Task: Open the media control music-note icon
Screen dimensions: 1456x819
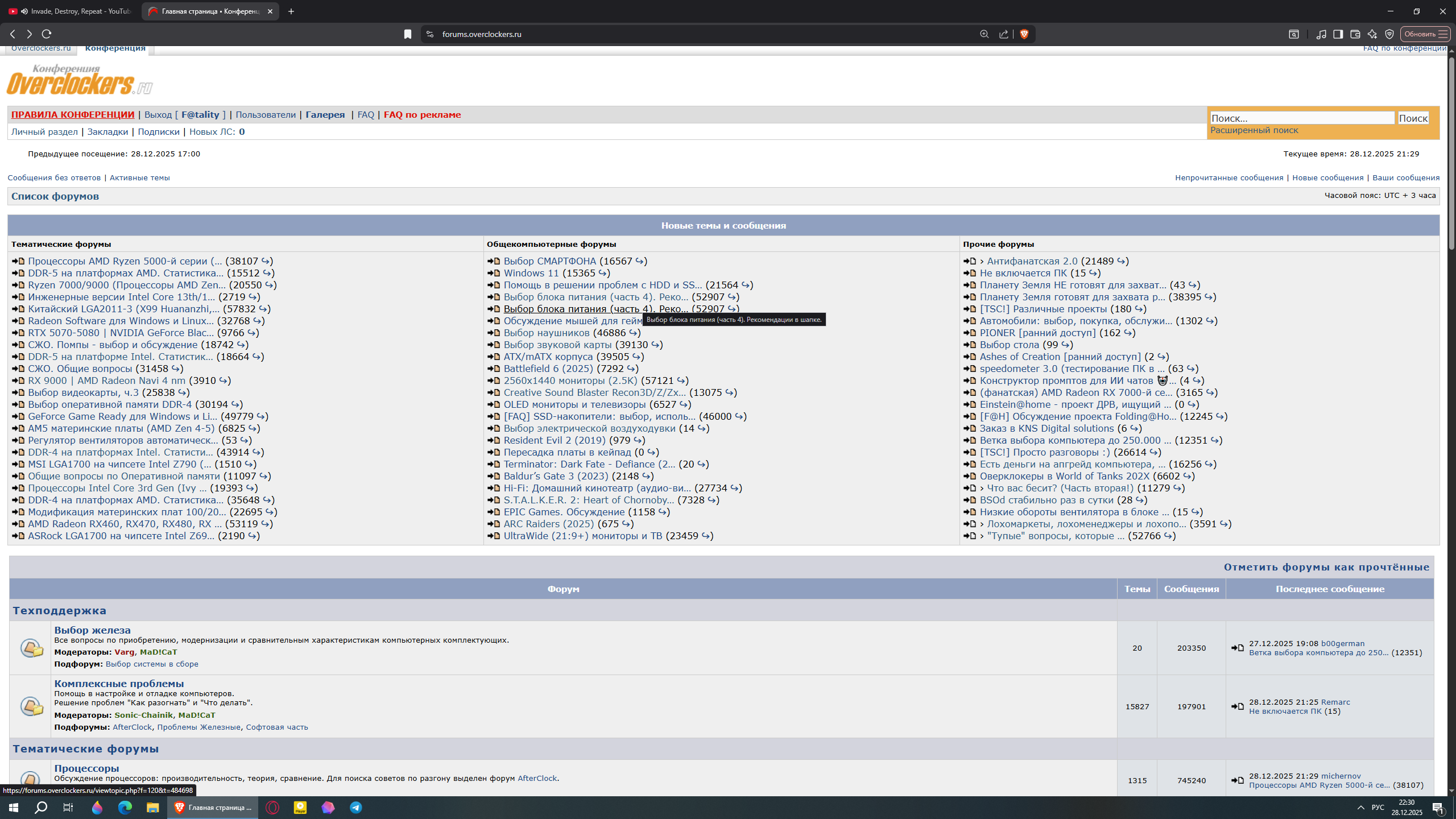Action: coord(1321,34)
